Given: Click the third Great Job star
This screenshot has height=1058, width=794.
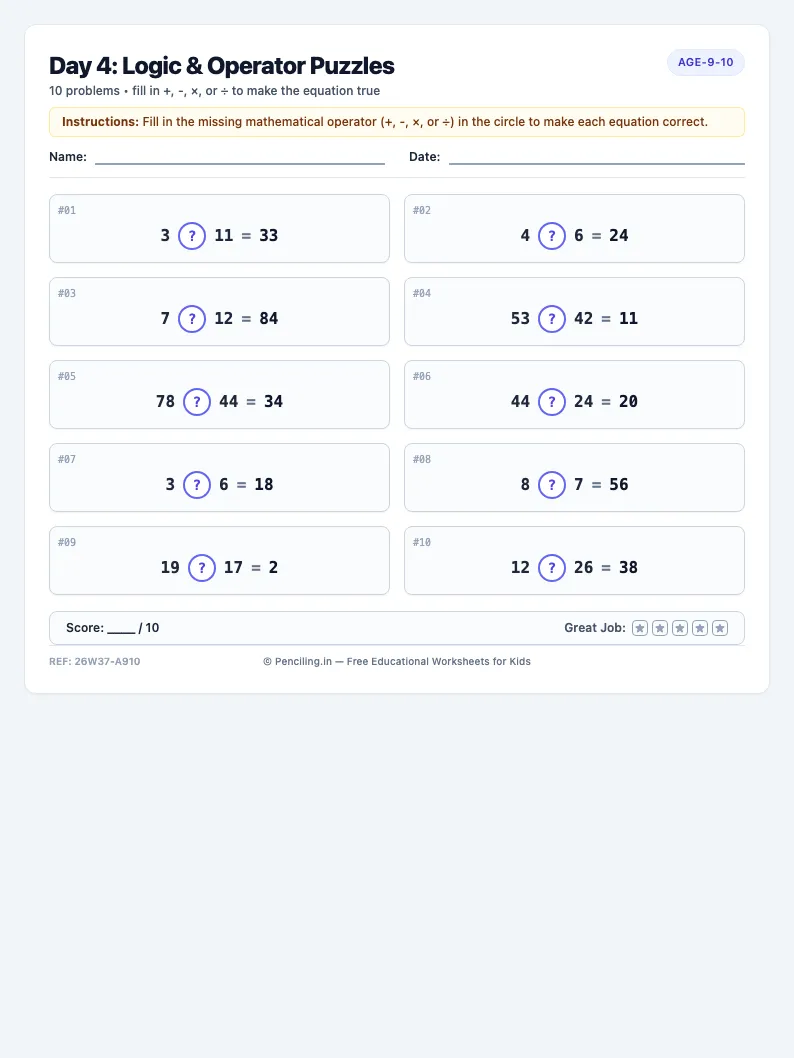Looking at the screenshot, I should (x=680, y=628).
